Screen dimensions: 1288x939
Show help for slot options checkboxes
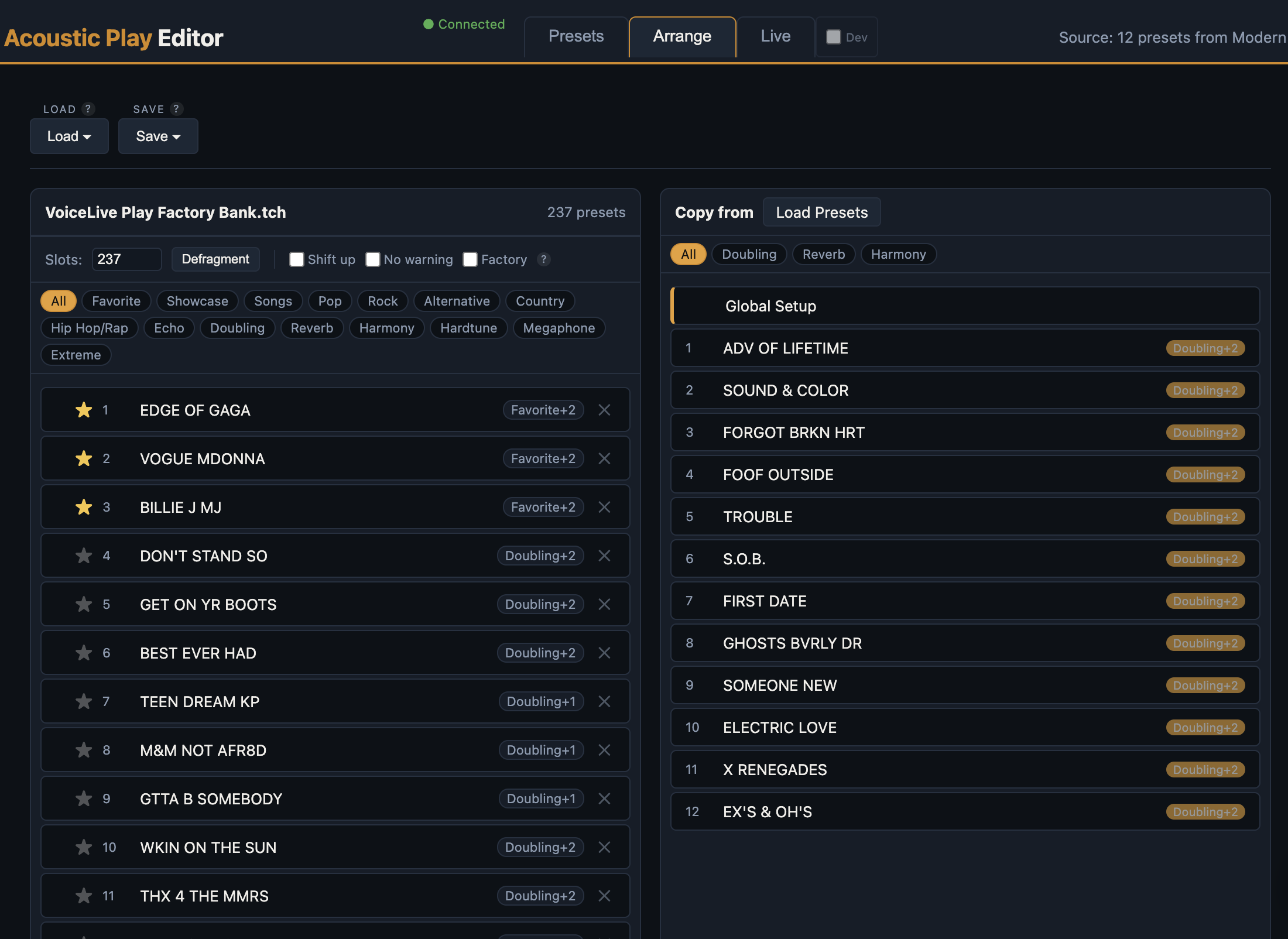click(x=544, y=259)
